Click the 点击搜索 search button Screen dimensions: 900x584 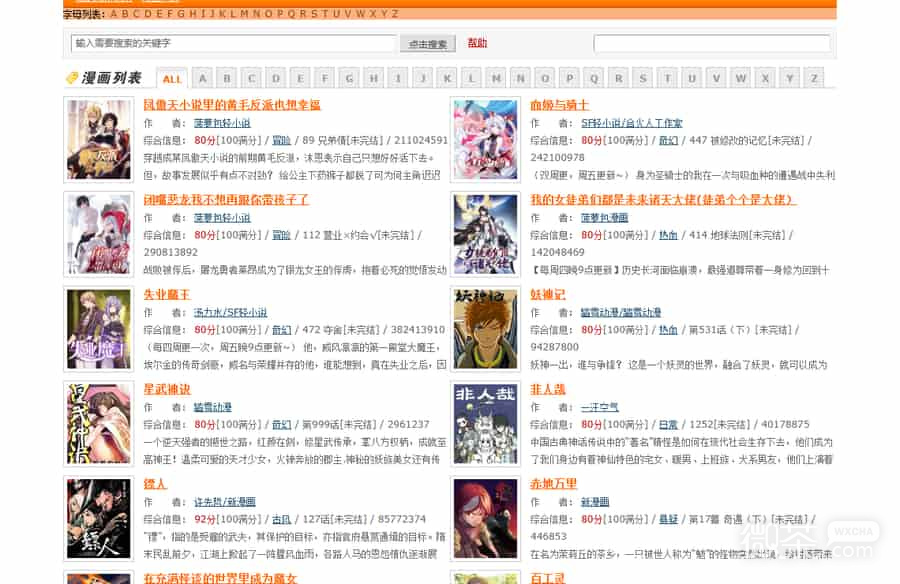428,44
